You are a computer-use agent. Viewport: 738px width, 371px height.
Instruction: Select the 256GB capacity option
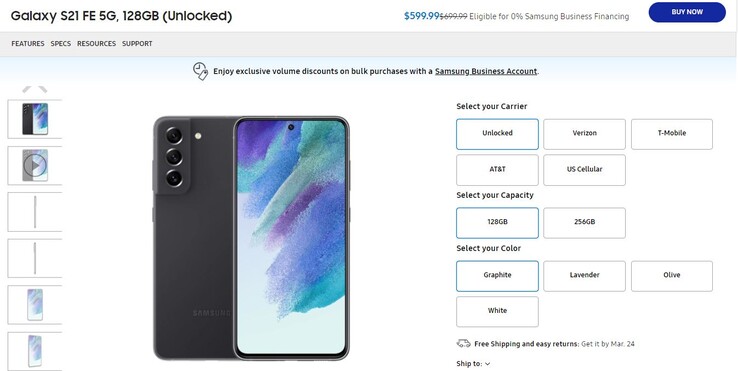584,222
